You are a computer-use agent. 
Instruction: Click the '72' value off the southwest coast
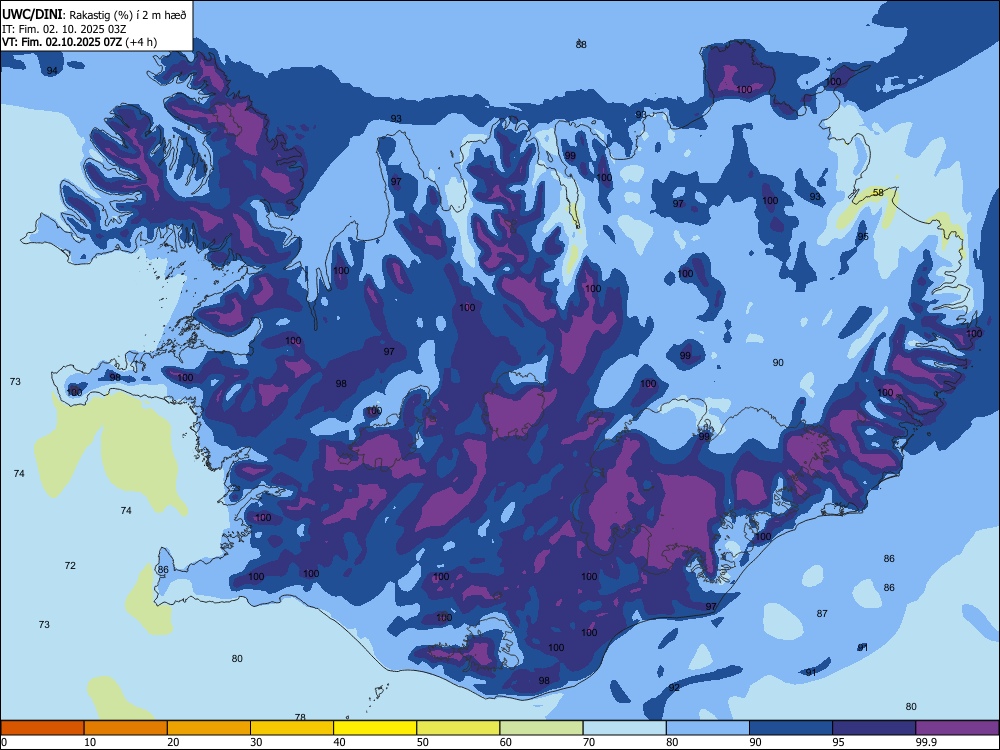click(x=70, y=565)
